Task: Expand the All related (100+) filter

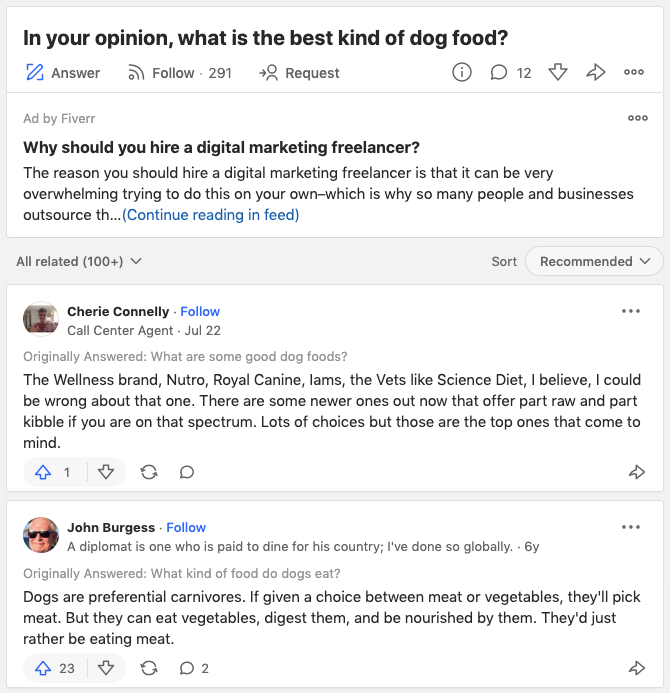Action: 79,261
